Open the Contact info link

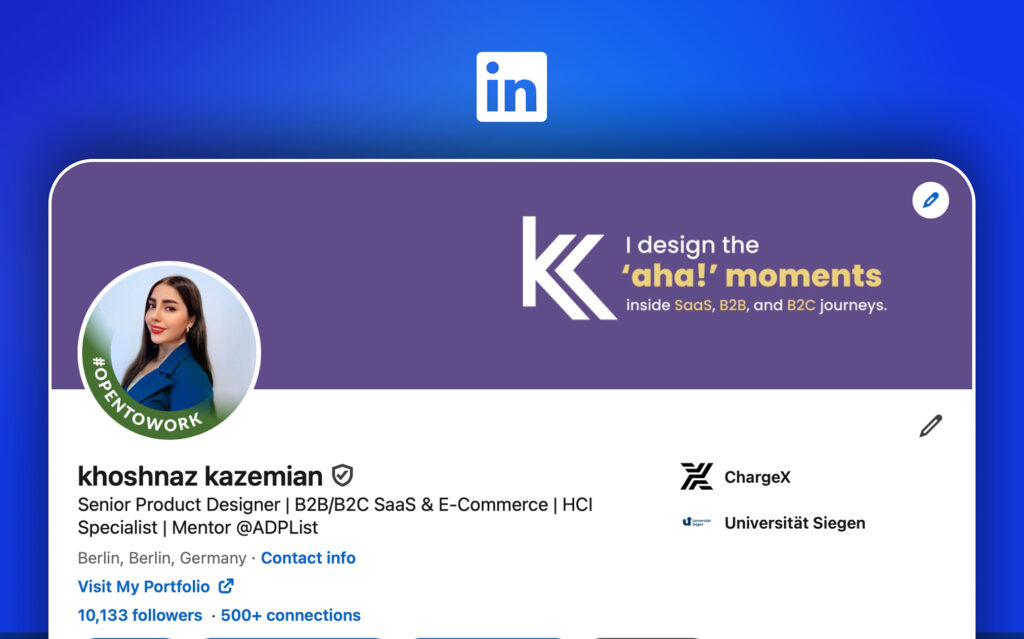point(308,558)
